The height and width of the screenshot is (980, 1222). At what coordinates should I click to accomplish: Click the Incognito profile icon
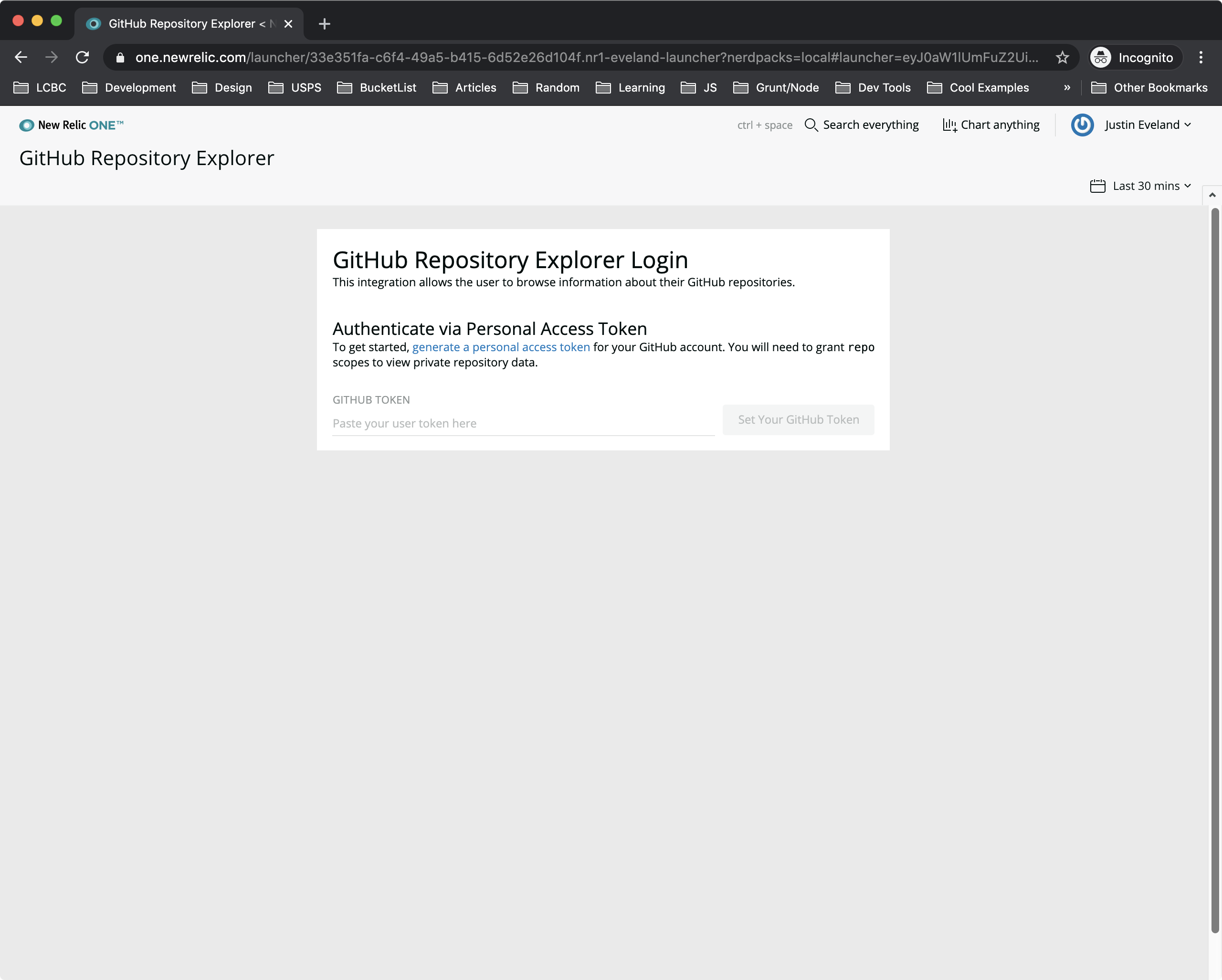1101,57
